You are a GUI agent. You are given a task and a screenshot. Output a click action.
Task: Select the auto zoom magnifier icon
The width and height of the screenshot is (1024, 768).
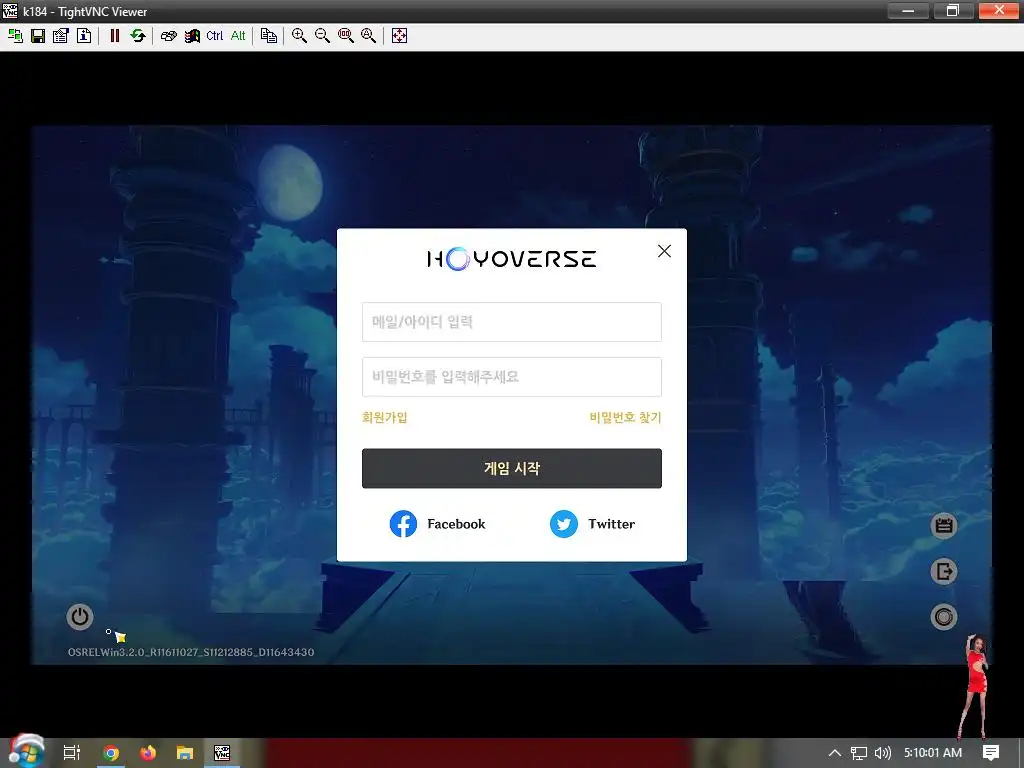tap(368, 36)
